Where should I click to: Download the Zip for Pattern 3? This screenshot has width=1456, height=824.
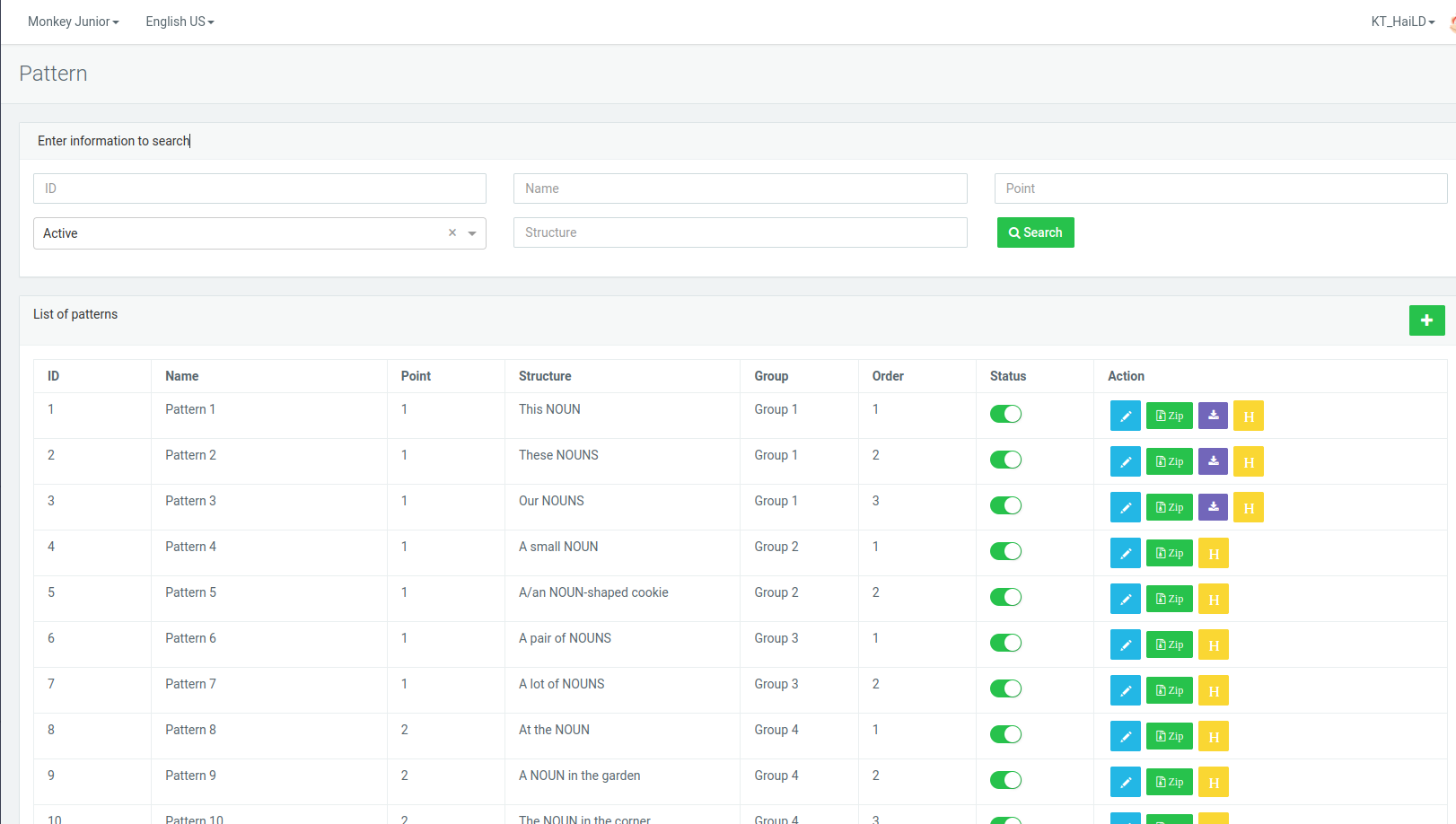point(1169,507)
